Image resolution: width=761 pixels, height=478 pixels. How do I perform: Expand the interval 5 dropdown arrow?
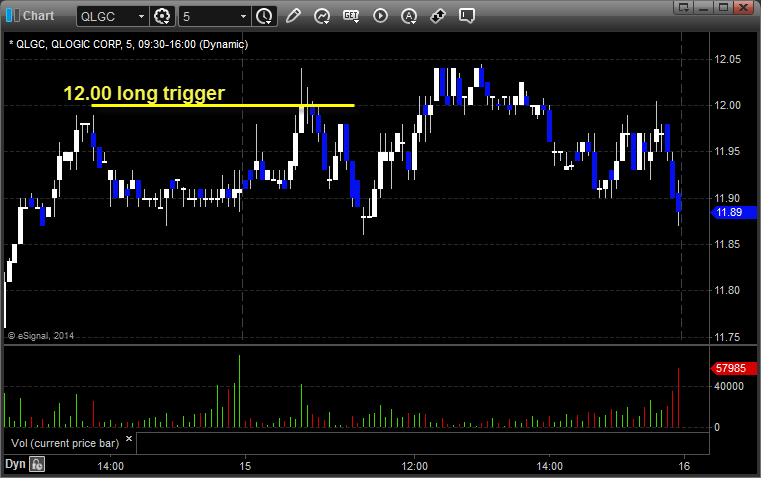pos(244,16)
